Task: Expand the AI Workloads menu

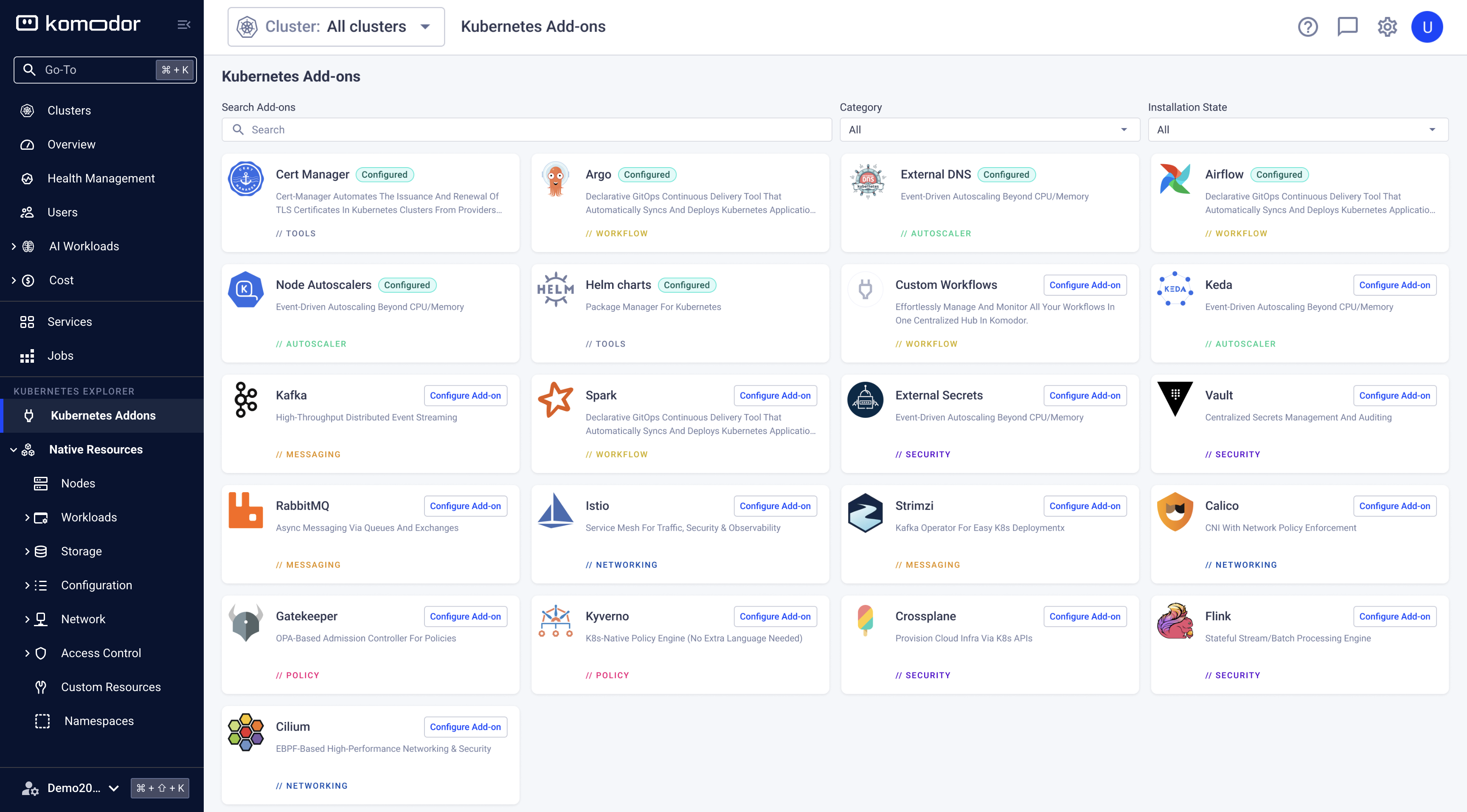Action: click(14, 246)
